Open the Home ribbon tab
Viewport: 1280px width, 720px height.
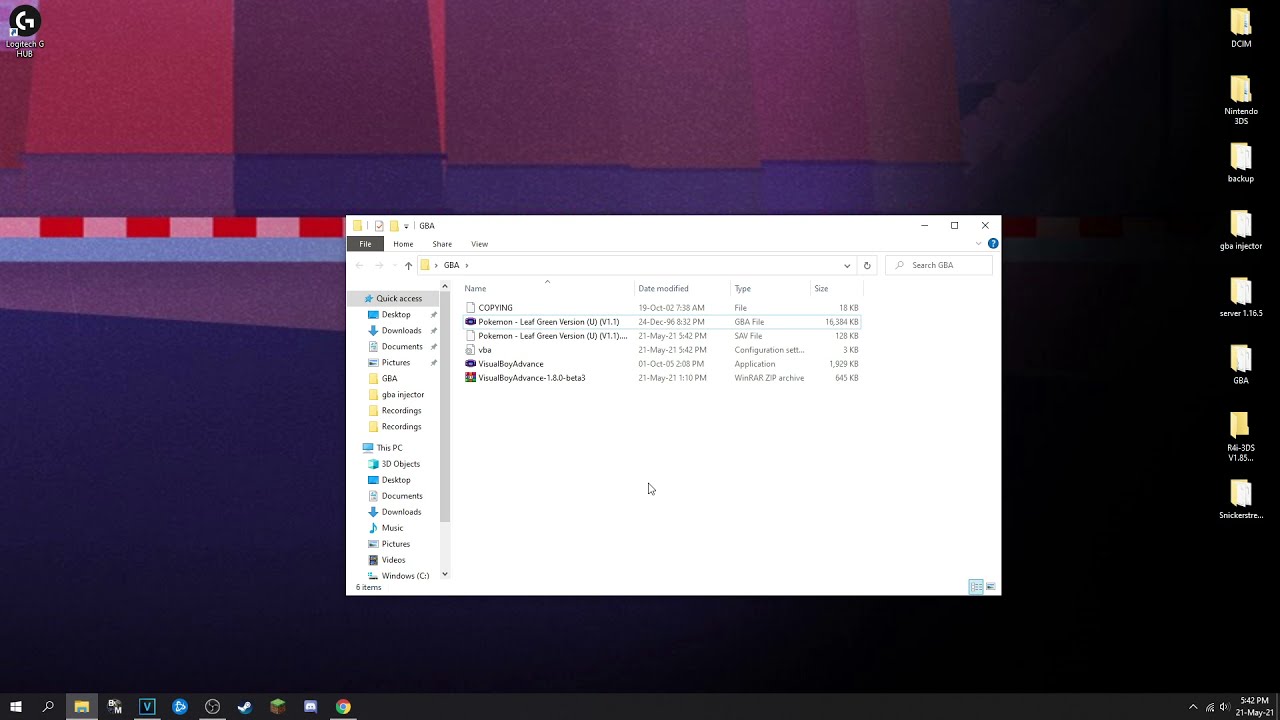pos(403,244)
